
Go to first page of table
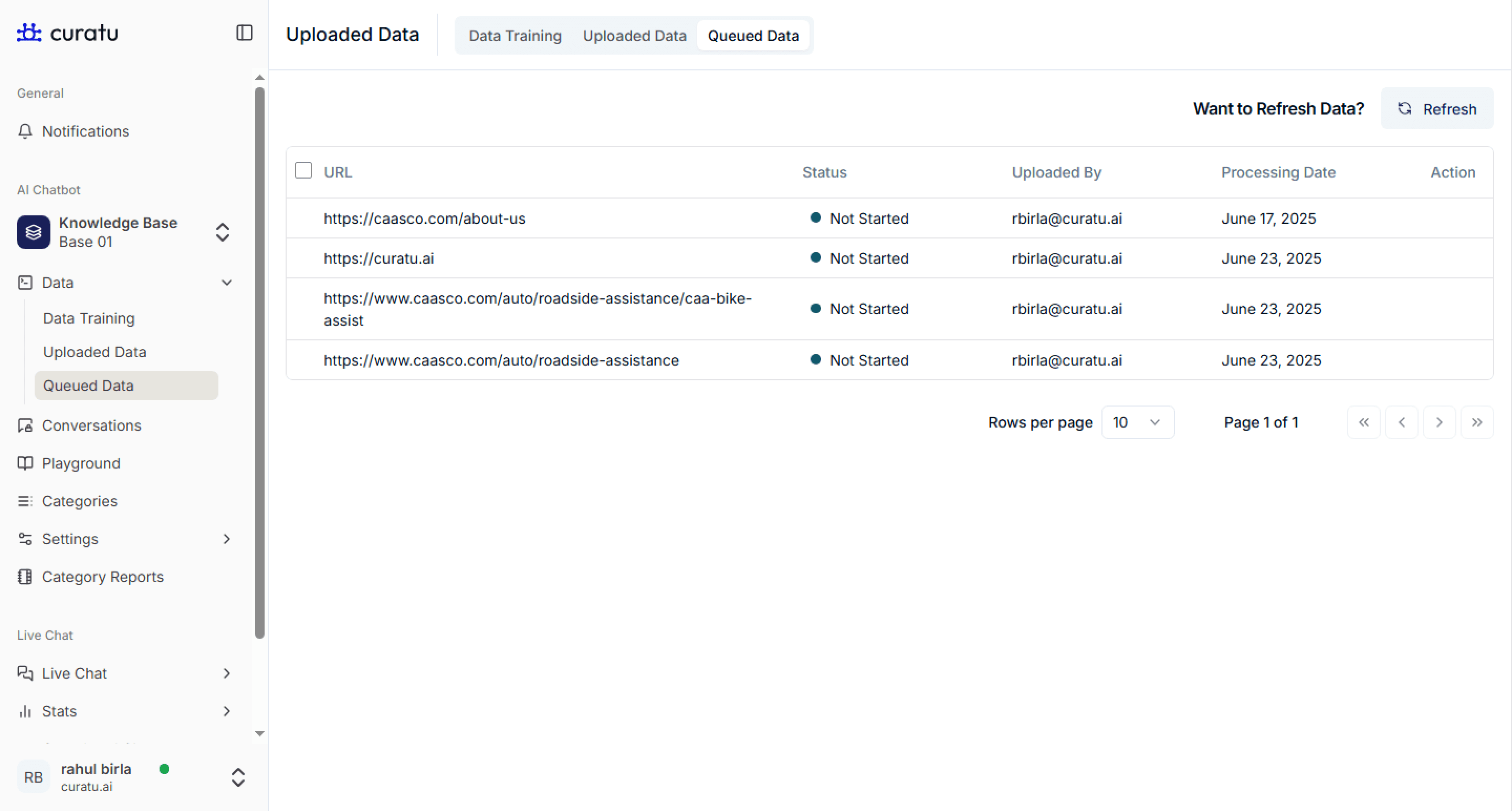pos(1363,422)
